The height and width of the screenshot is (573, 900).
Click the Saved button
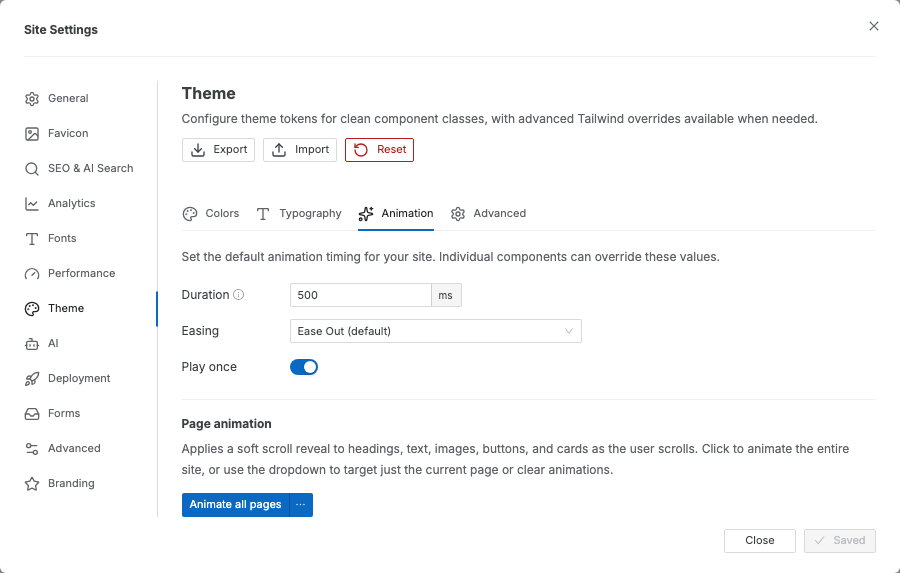tap(840, 541)
